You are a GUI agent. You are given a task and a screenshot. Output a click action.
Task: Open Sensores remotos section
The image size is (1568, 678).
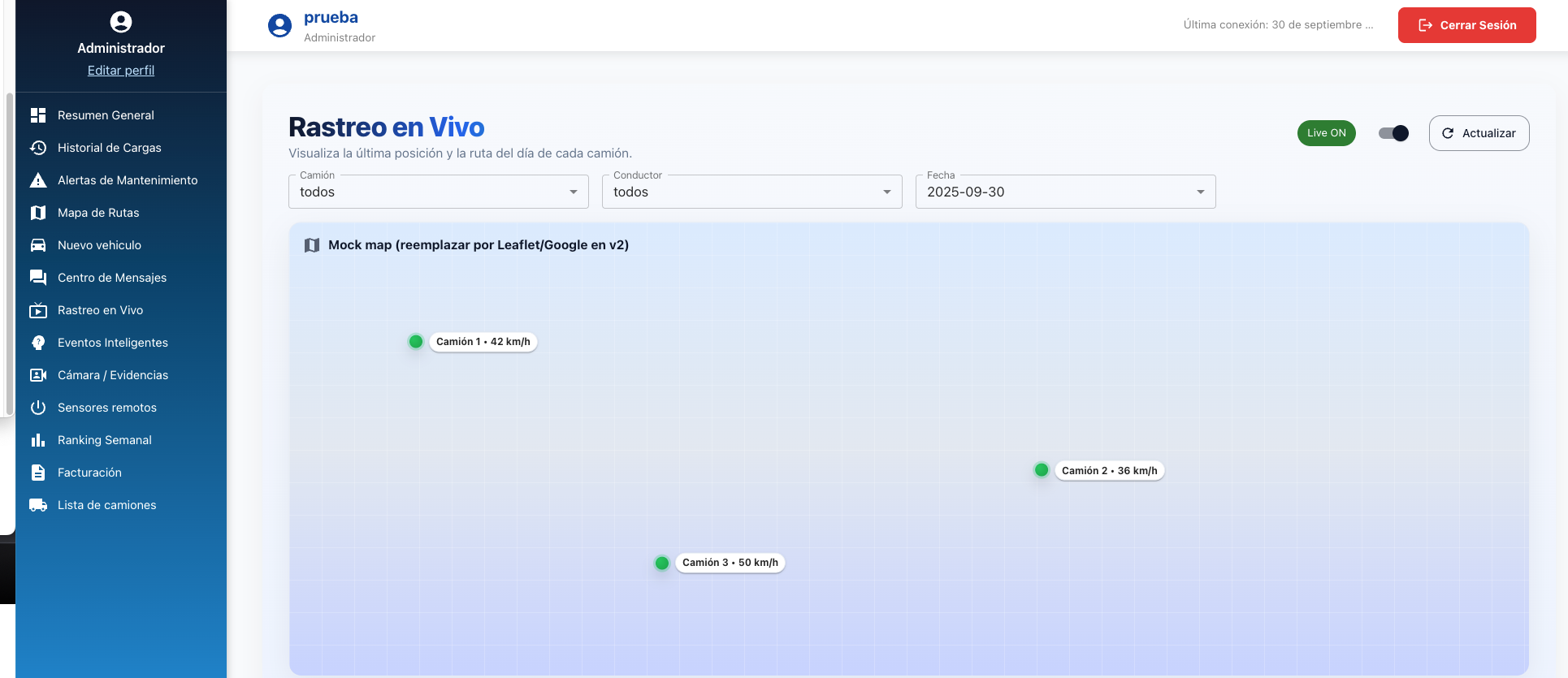tap(121, 408)
